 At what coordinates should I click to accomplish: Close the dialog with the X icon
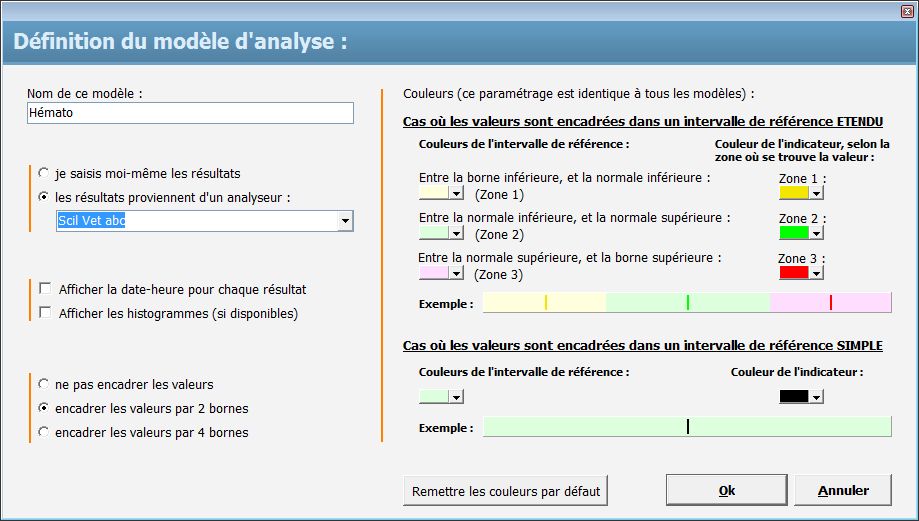(907, 12)
